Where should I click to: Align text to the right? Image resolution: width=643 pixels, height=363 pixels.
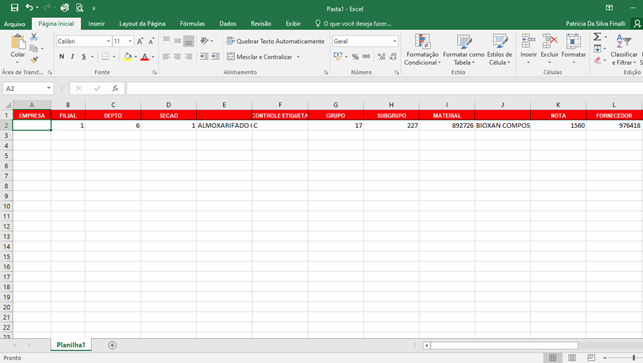pyautogui.click(x=188, y=57)
